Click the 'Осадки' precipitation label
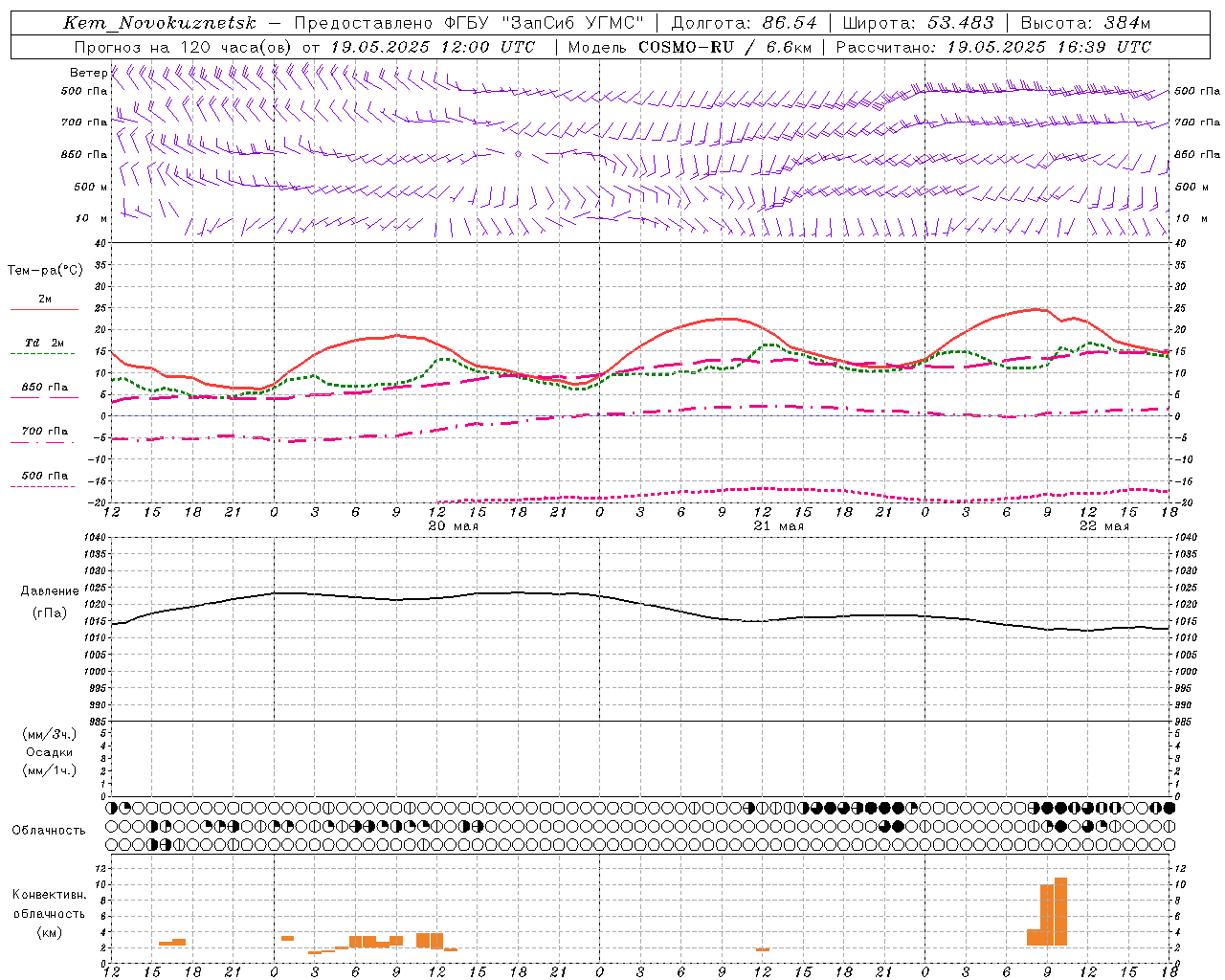The height and width of the screenshot is (980, 1225). tap(50, 752)
